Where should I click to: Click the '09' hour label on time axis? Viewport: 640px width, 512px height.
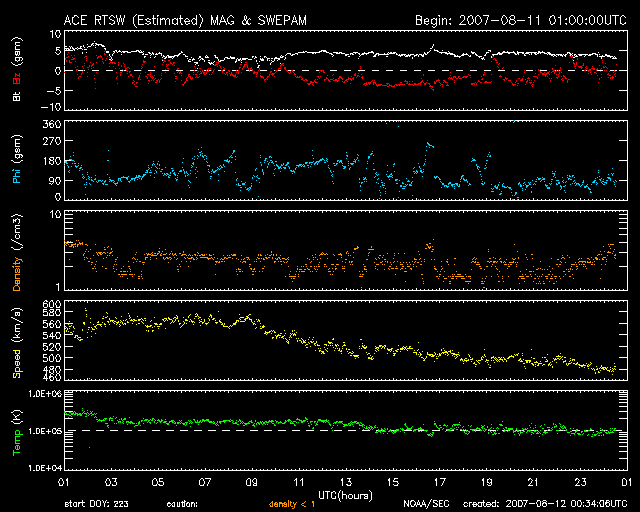[x=252, y=483]
